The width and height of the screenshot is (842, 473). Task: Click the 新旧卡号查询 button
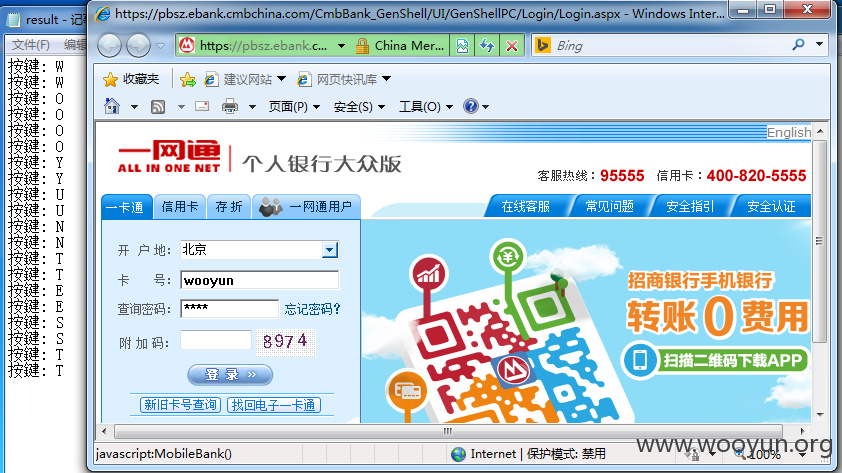pyautogui.click(x=180, y=405)
